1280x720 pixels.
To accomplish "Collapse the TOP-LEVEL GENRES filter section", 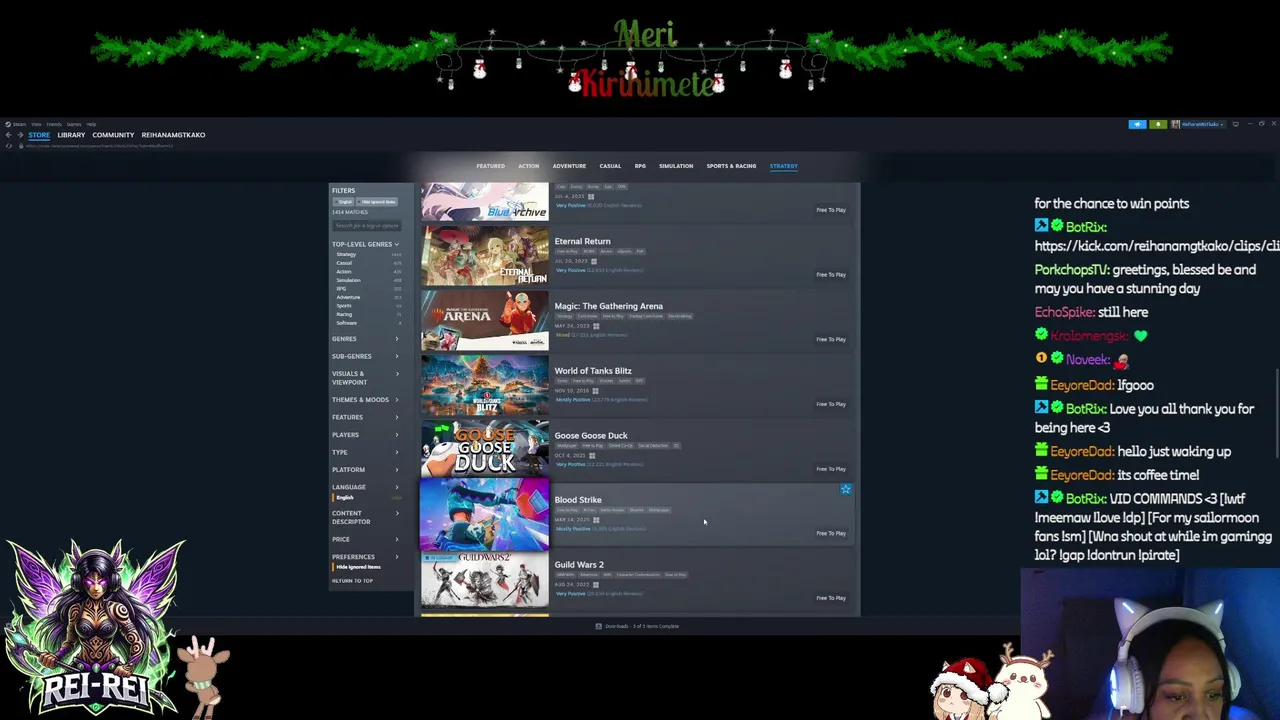I will click(366, 244).
